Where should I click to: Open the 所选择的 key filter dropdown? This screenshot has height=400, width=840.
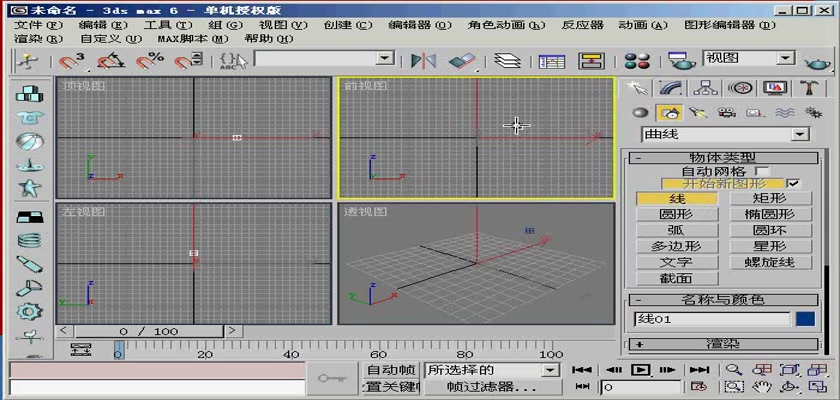[549, 370]
